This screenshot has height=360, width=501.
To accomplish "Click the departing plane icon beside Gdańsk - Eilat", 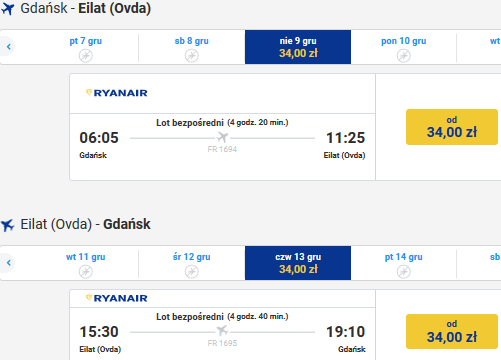I will click(x=8, y=9).
